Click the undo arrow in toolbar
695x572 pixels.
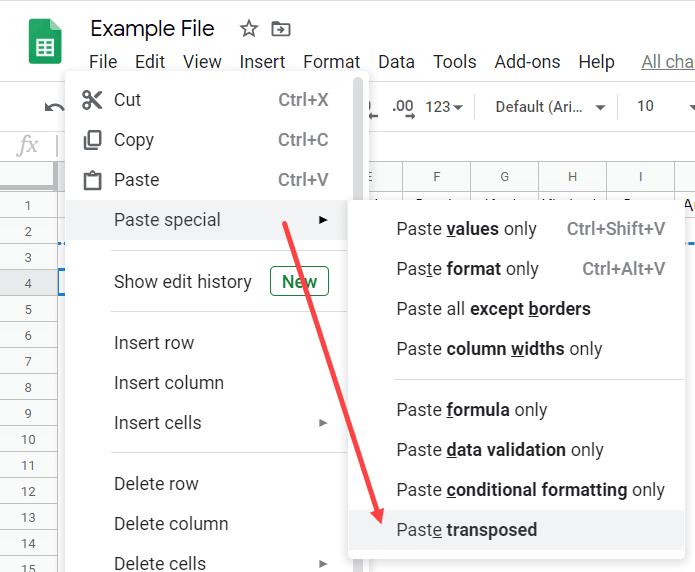[54, 107]
